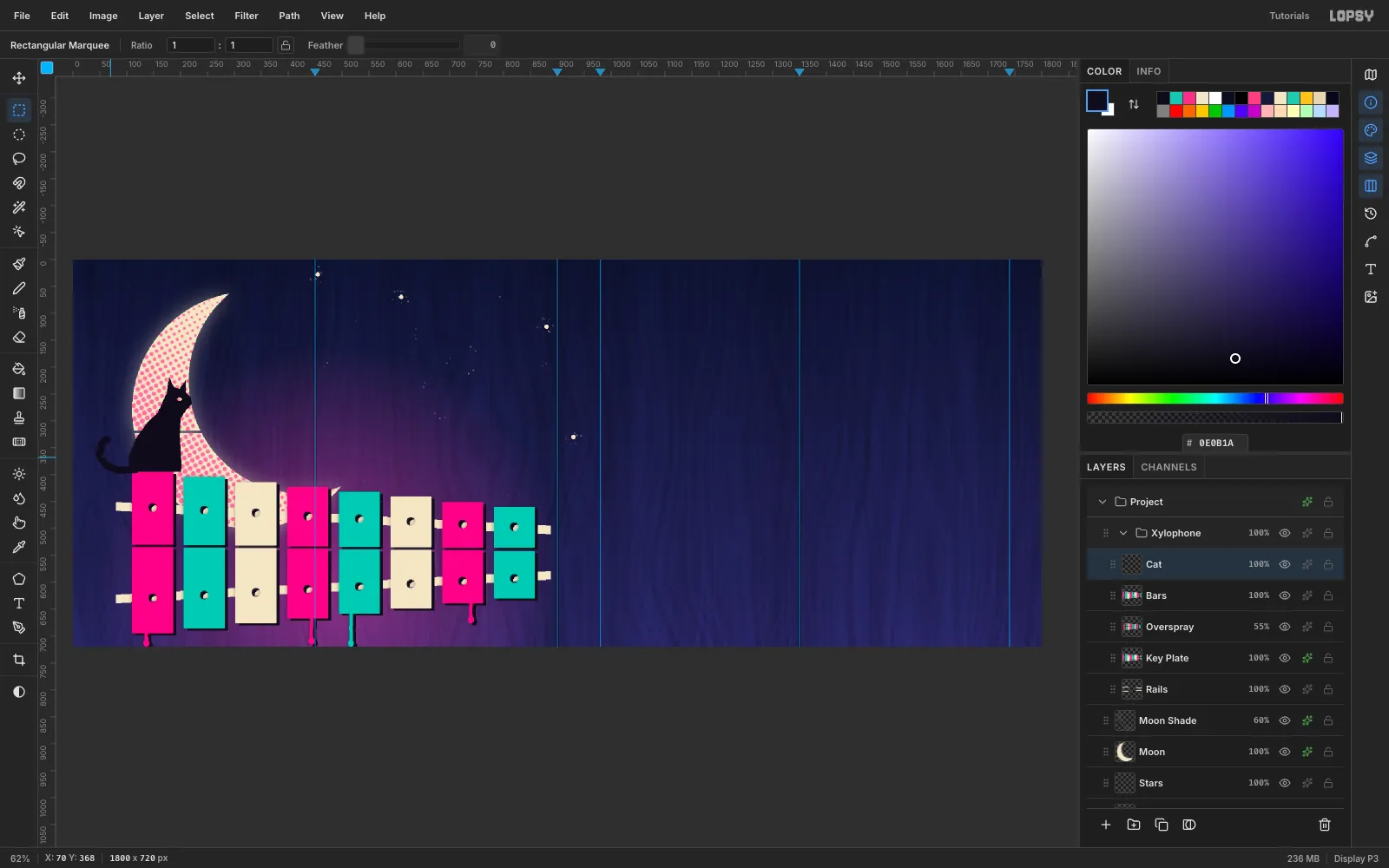The height and width of the screenshot is (868, 1389).
Task: Select the Eyedropper tool
Action: point(19,547)
